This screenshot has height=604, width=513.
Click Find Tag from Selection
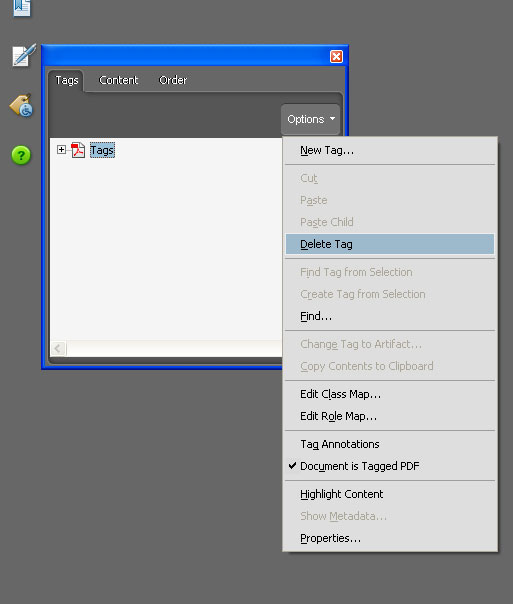[390, 272]
